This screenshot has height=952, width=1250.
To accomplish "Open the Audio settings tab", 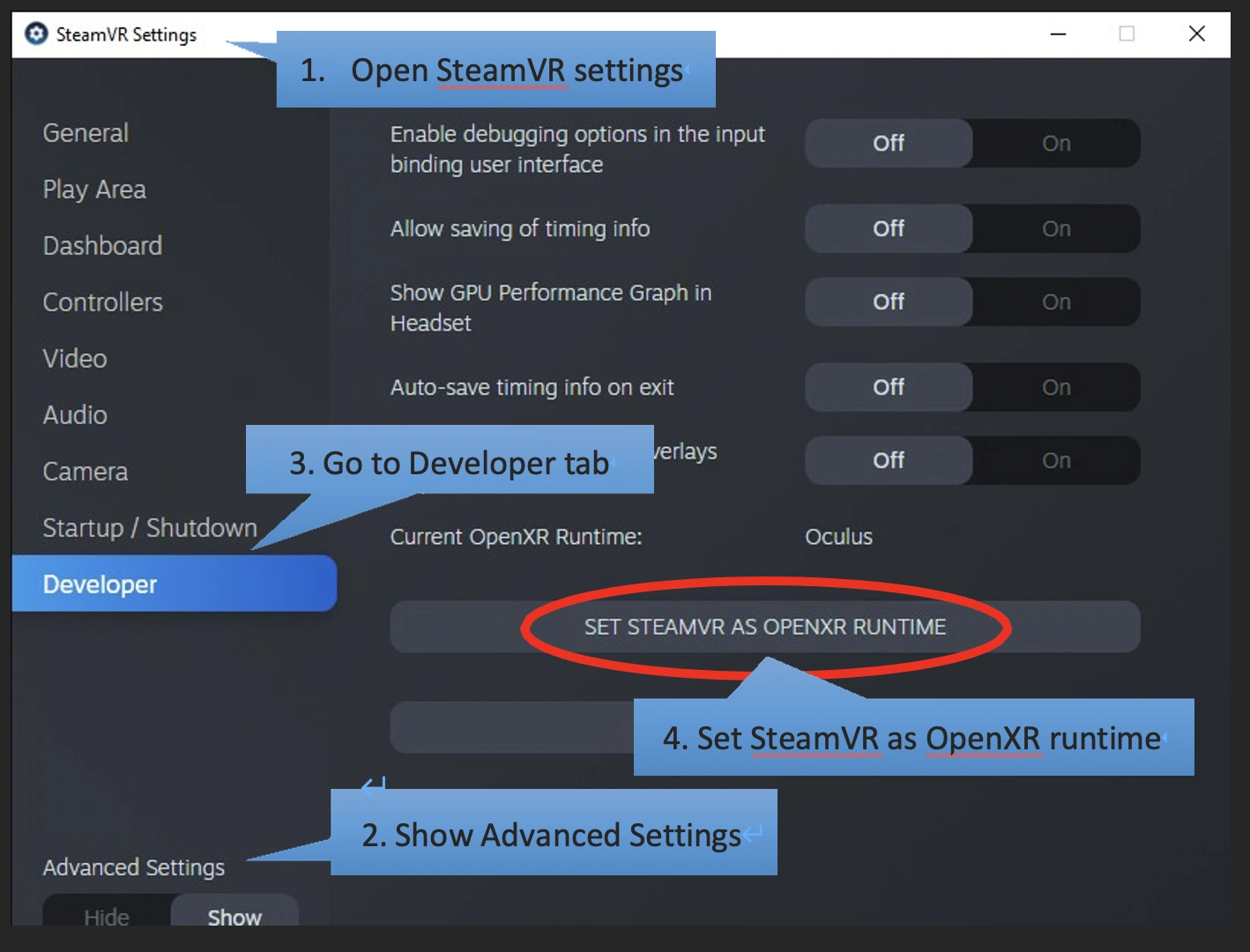I will click(x=75, y=415).
